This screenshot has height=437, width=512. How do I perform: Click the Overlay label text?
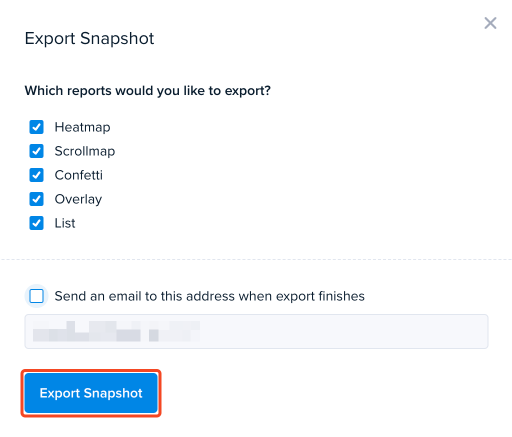click(78, 199)
